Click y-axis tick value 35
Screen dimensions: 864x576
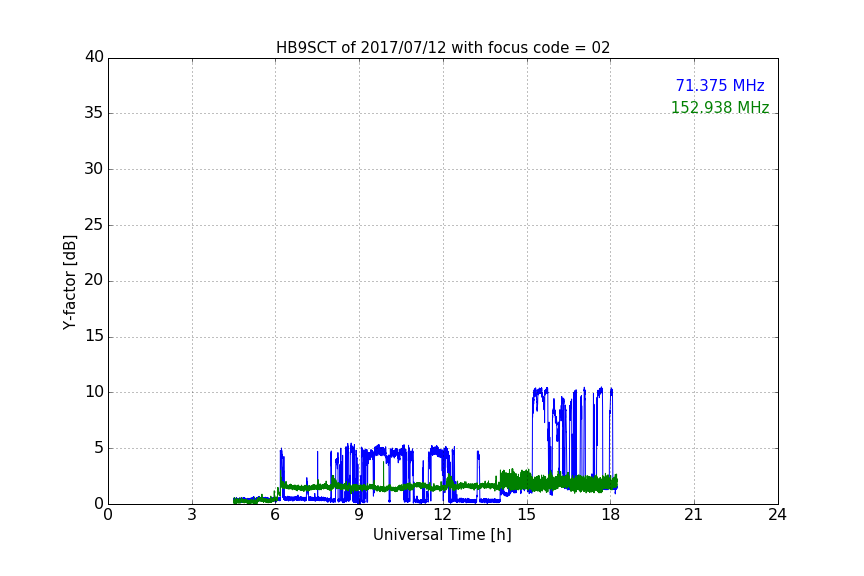tap(94, 113)
